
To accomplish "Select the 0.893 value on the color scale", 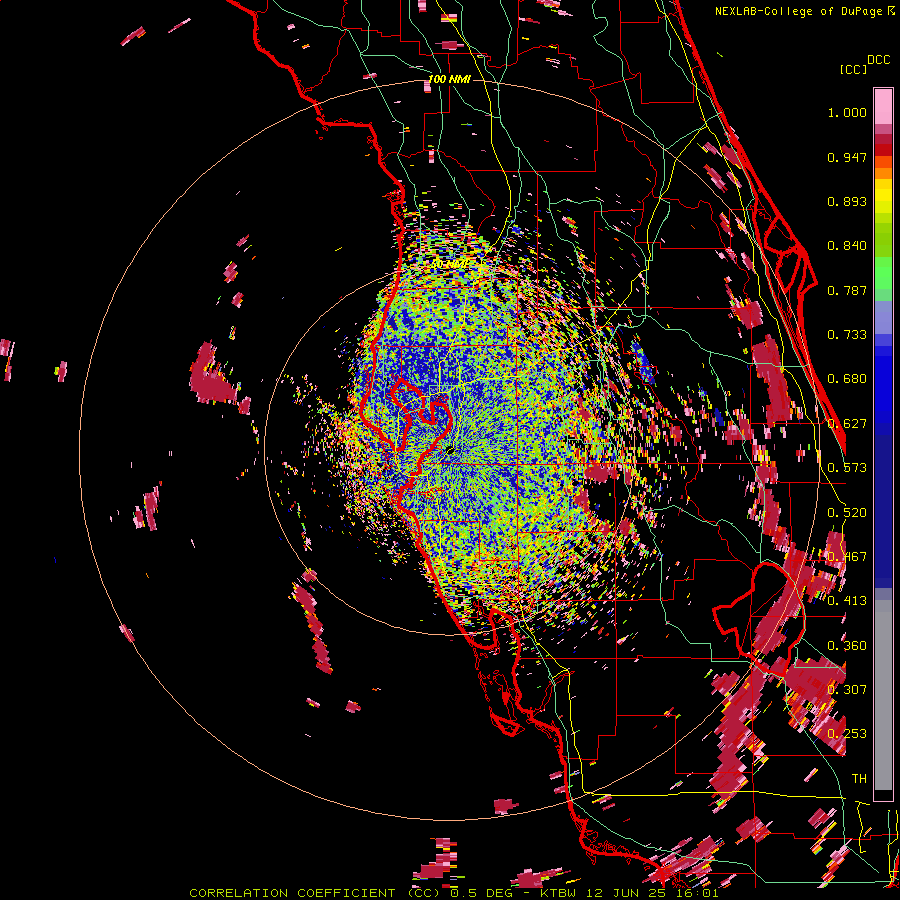I will coord(847,201).
